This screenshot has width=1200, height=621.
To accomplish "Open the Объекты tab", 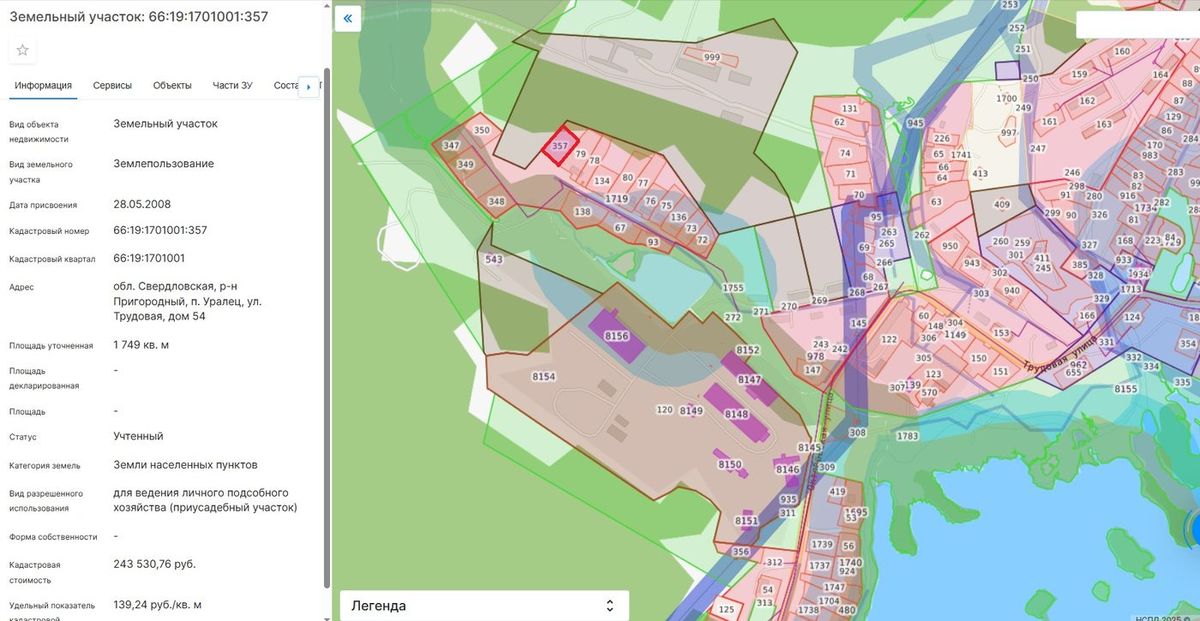I will tap(172, 85).
